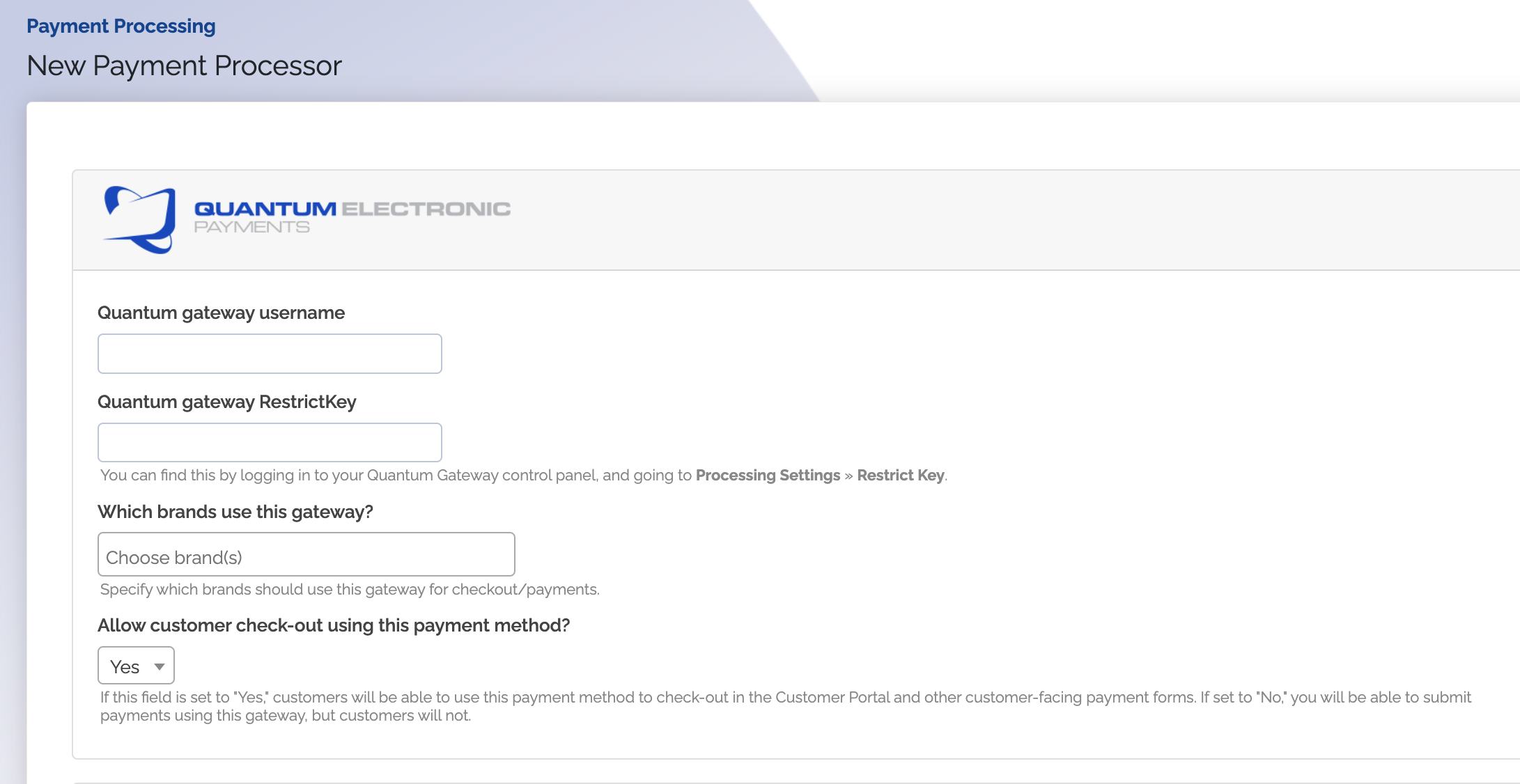Follow the "Payment Processing" breadcrumb link

(x=121, y=25)
